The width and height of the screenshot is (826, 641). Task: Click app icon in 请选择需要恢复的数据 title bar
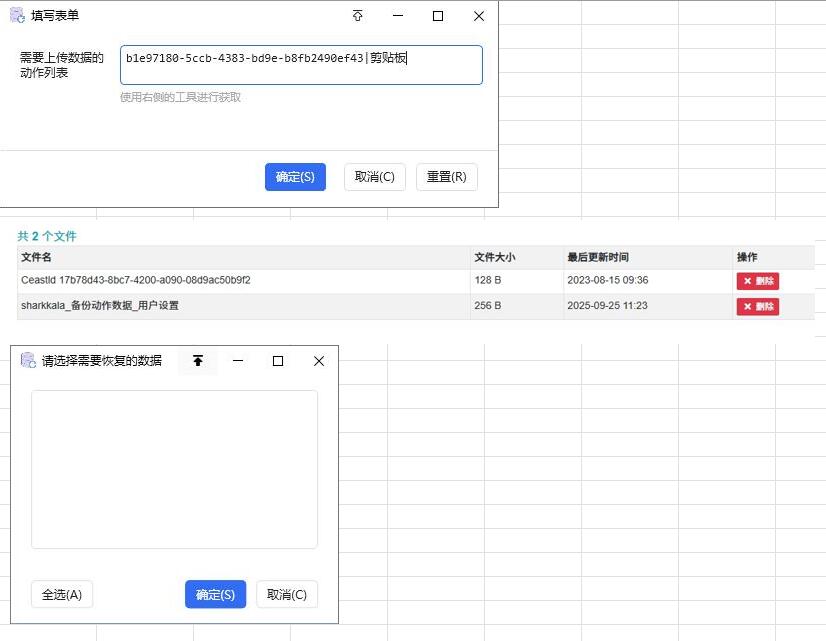(28, 361)
